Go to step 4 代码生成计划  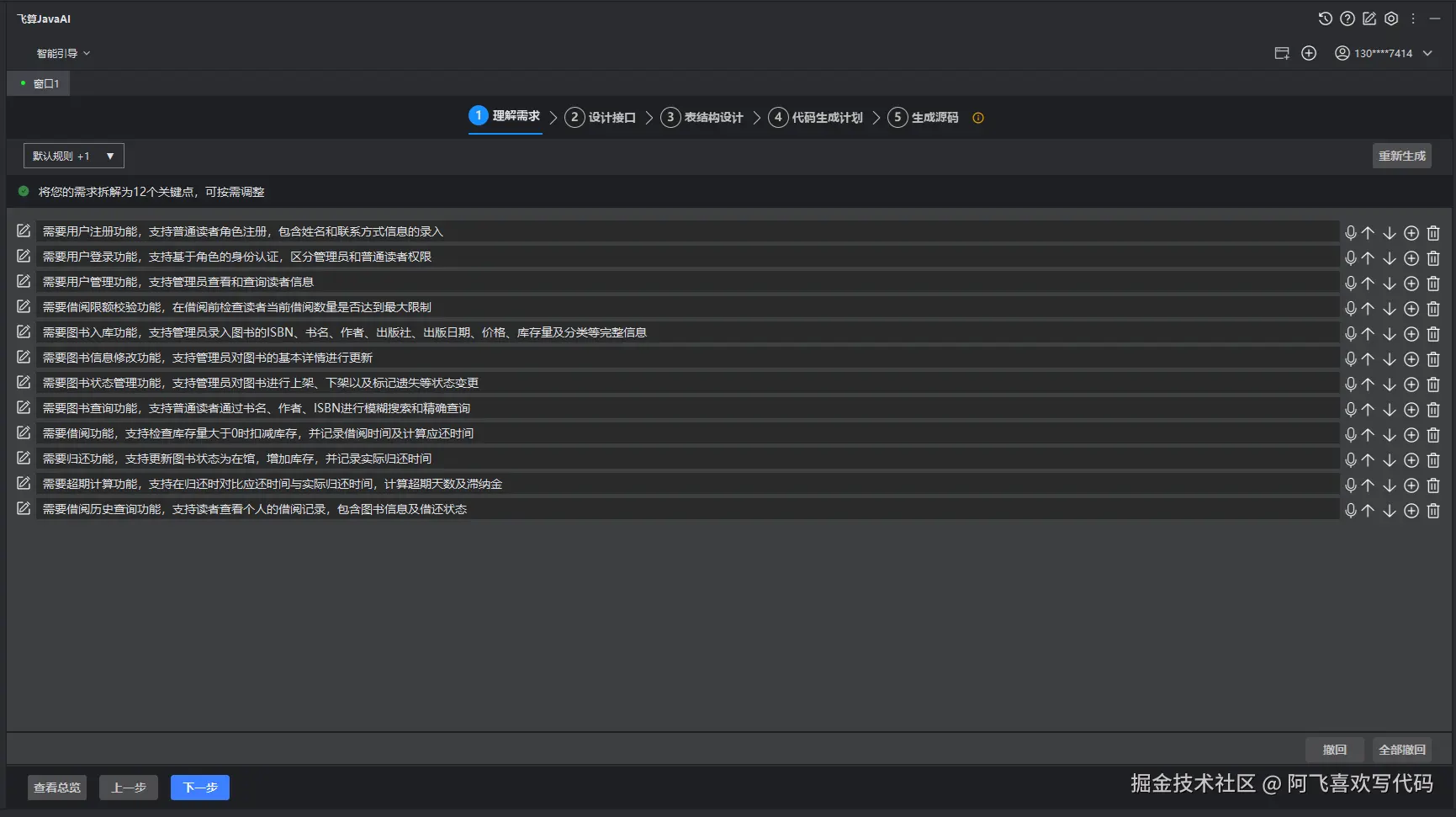[x=816, y=117]
